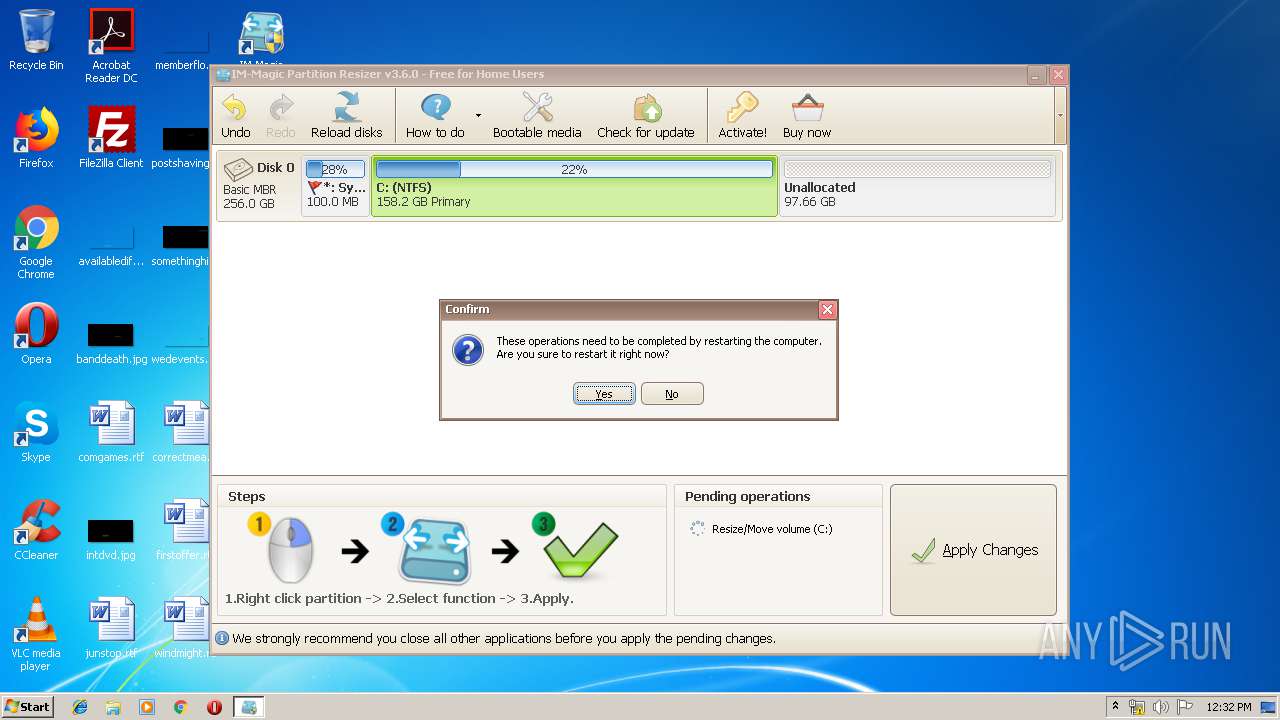The image size is (1280, 720).
Task: Open the Recycle Bin desktop icon
Action: (x=36, y=40)
